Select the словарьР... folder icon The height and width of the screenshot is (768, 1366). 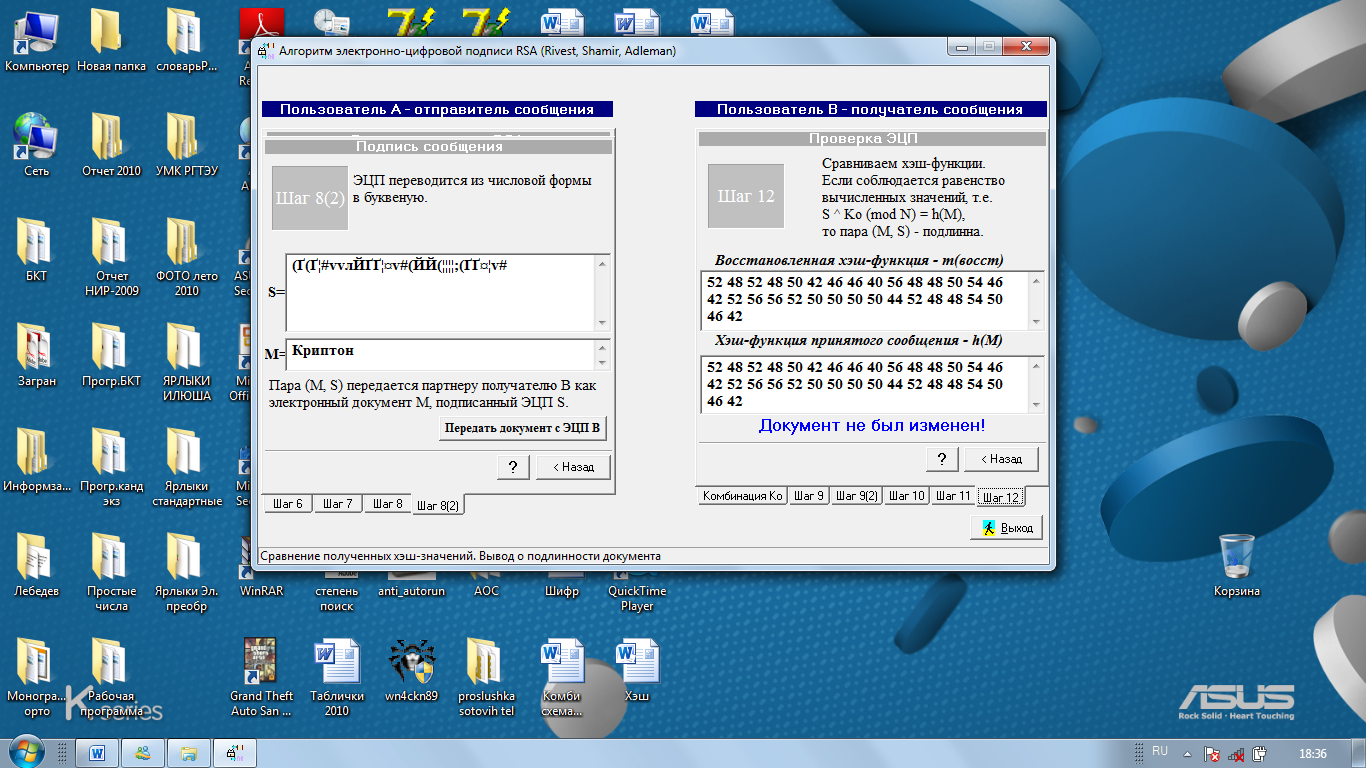187,40
